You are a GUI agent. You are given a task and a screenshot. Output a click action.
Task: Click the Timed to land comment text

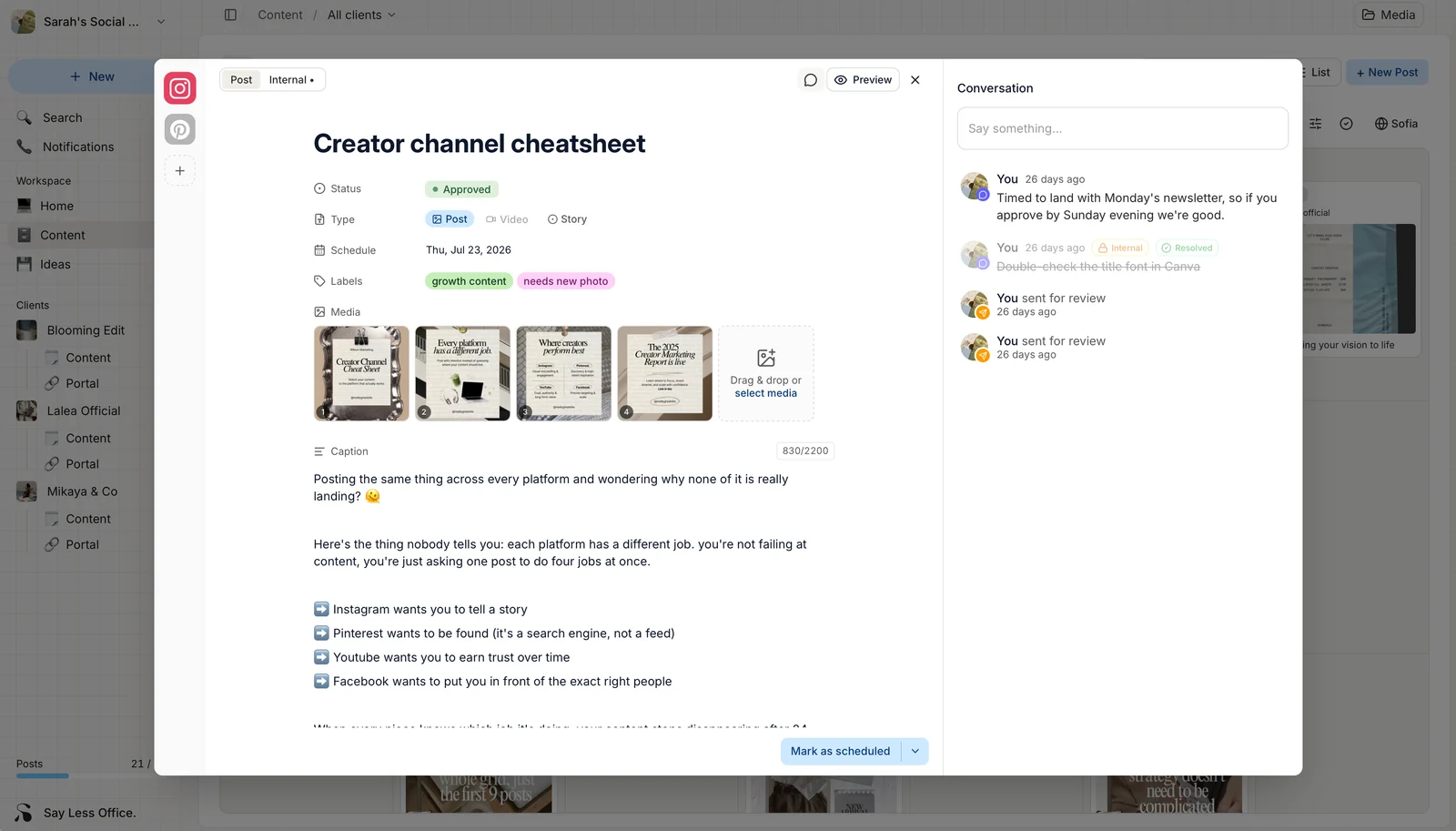coord(1137,207)
